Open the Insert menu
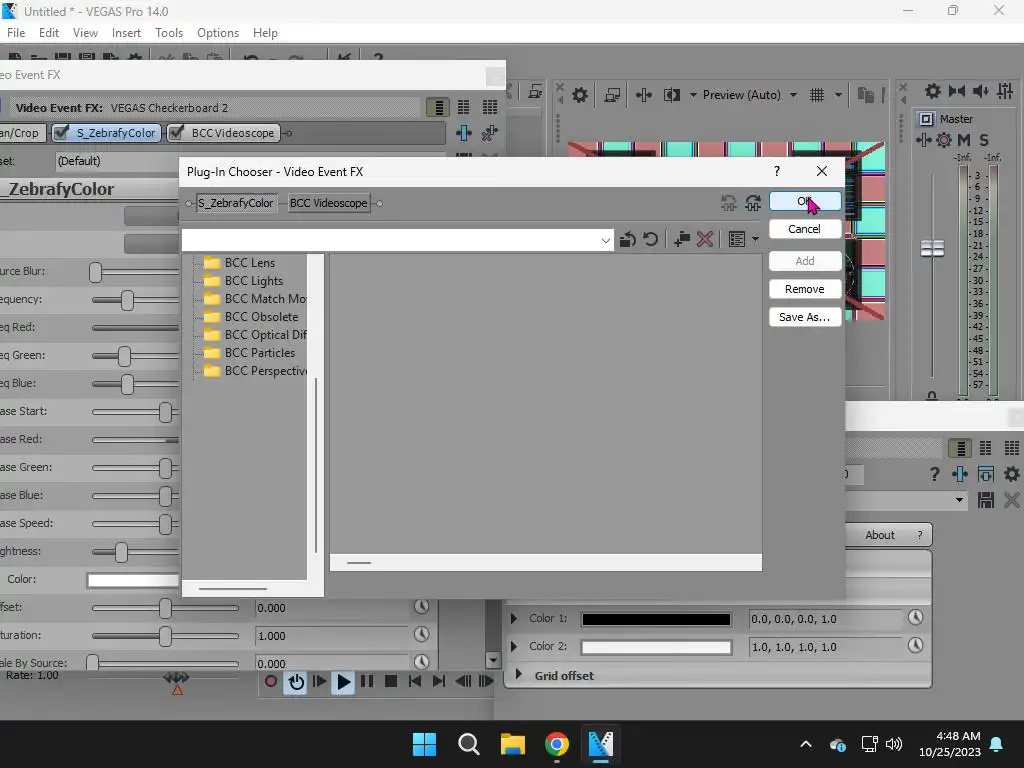Viewport: 1024px width, 768px height. pos(126,33)
